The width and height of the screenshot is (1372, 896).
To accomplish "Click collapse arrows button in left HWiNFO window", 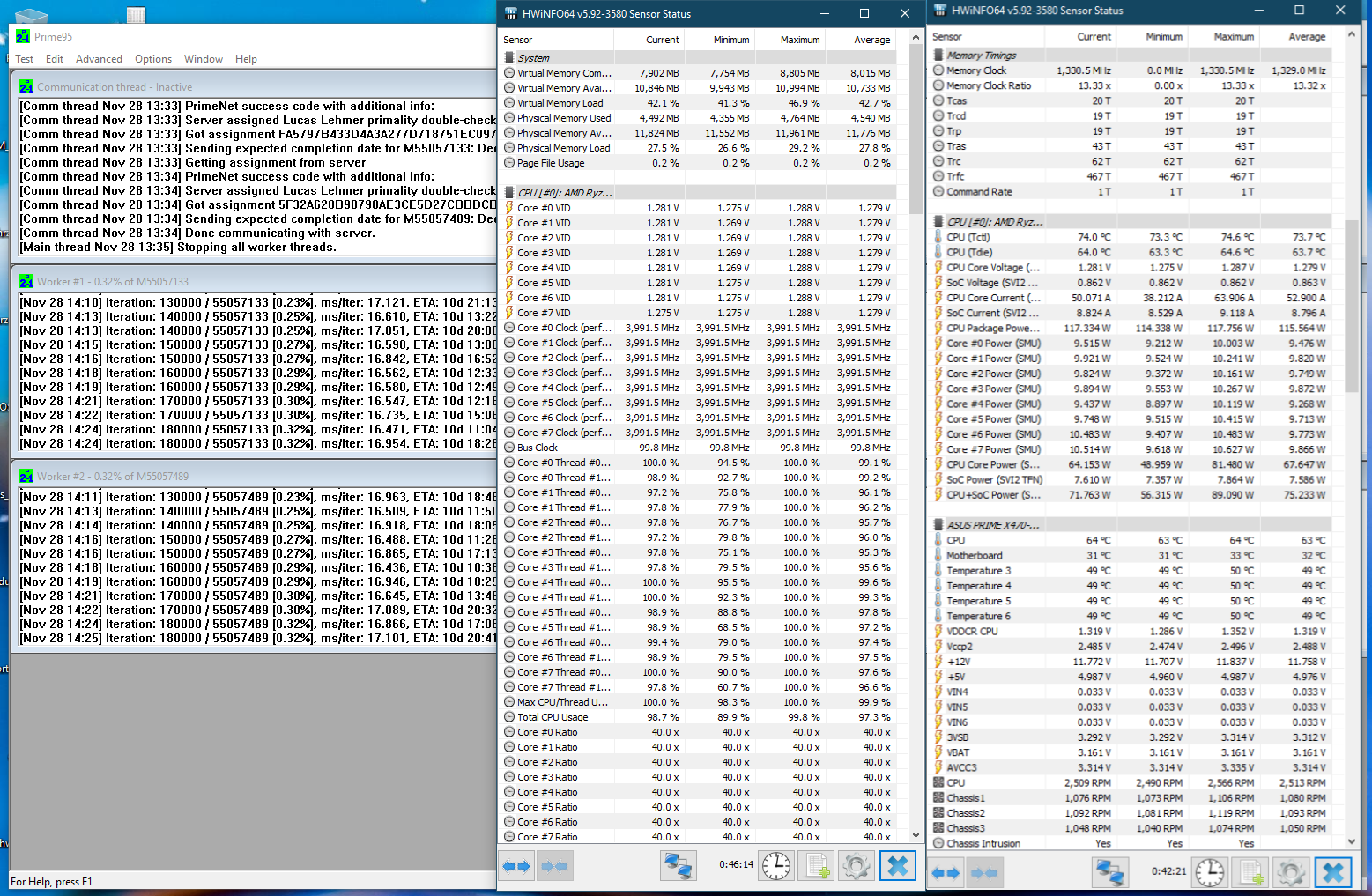I will coord(555,866).
